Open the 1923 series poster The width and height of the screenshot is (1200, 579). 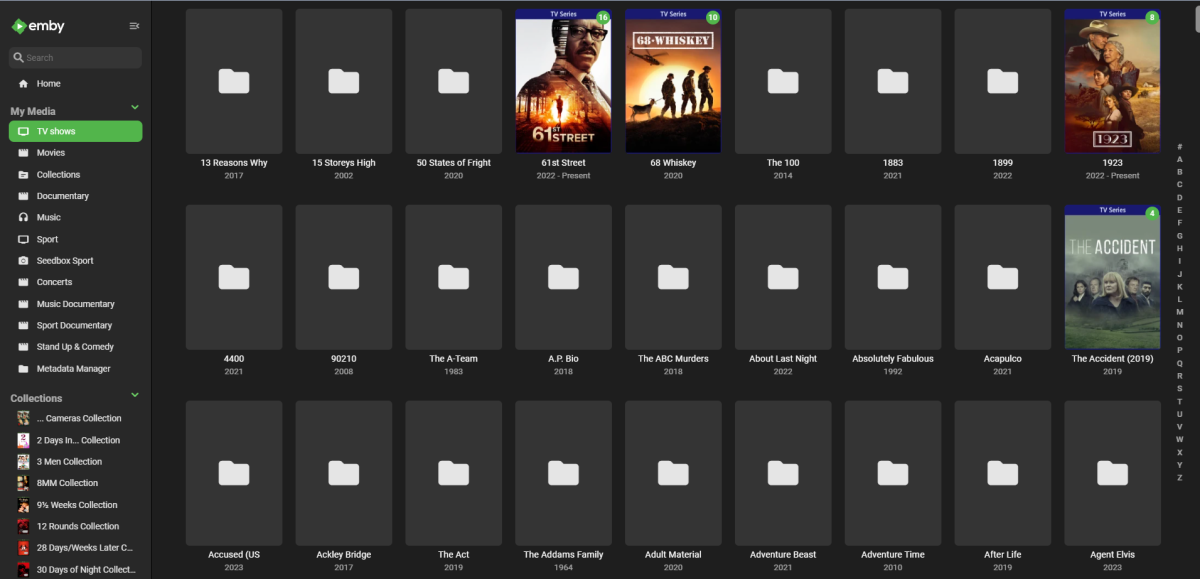pyautogui.click(x=1112, y=80)
